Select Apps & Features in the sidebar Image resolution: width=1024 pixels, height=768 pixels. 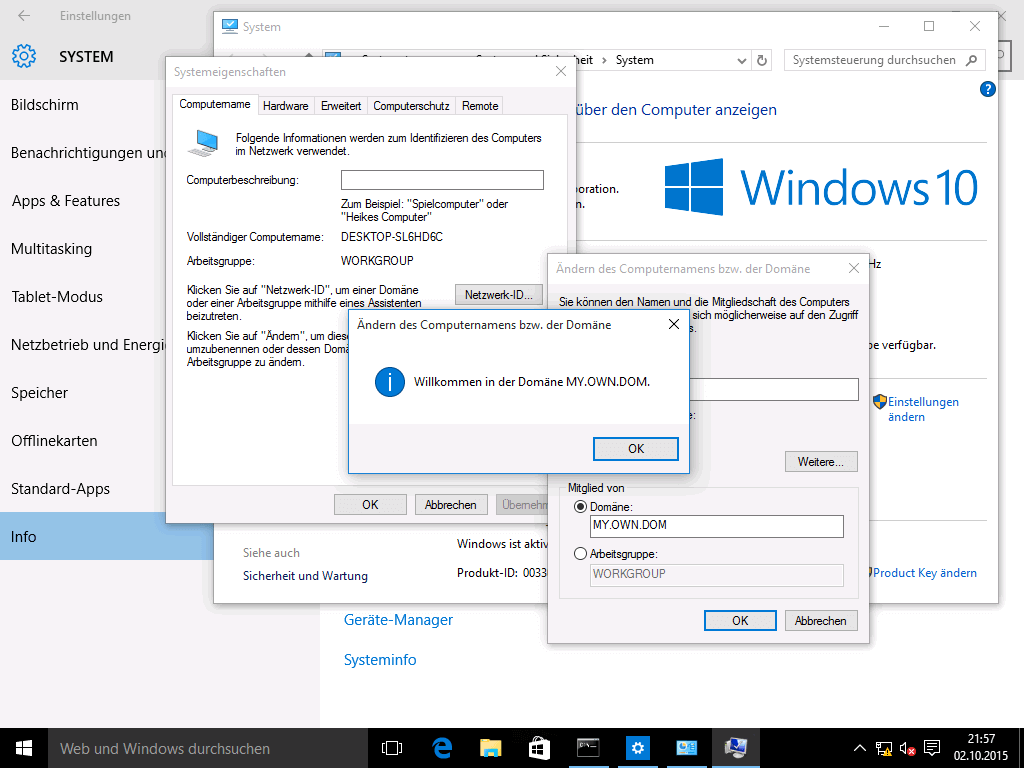click(65, 200)
